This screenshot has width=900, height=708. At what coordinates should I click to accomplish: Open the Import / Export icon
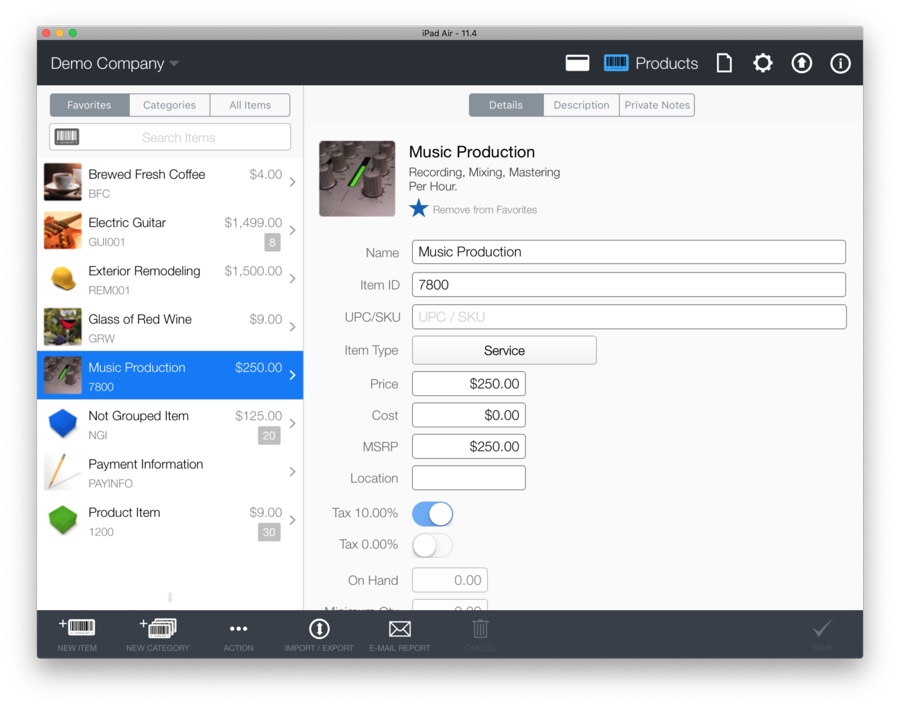319,629
